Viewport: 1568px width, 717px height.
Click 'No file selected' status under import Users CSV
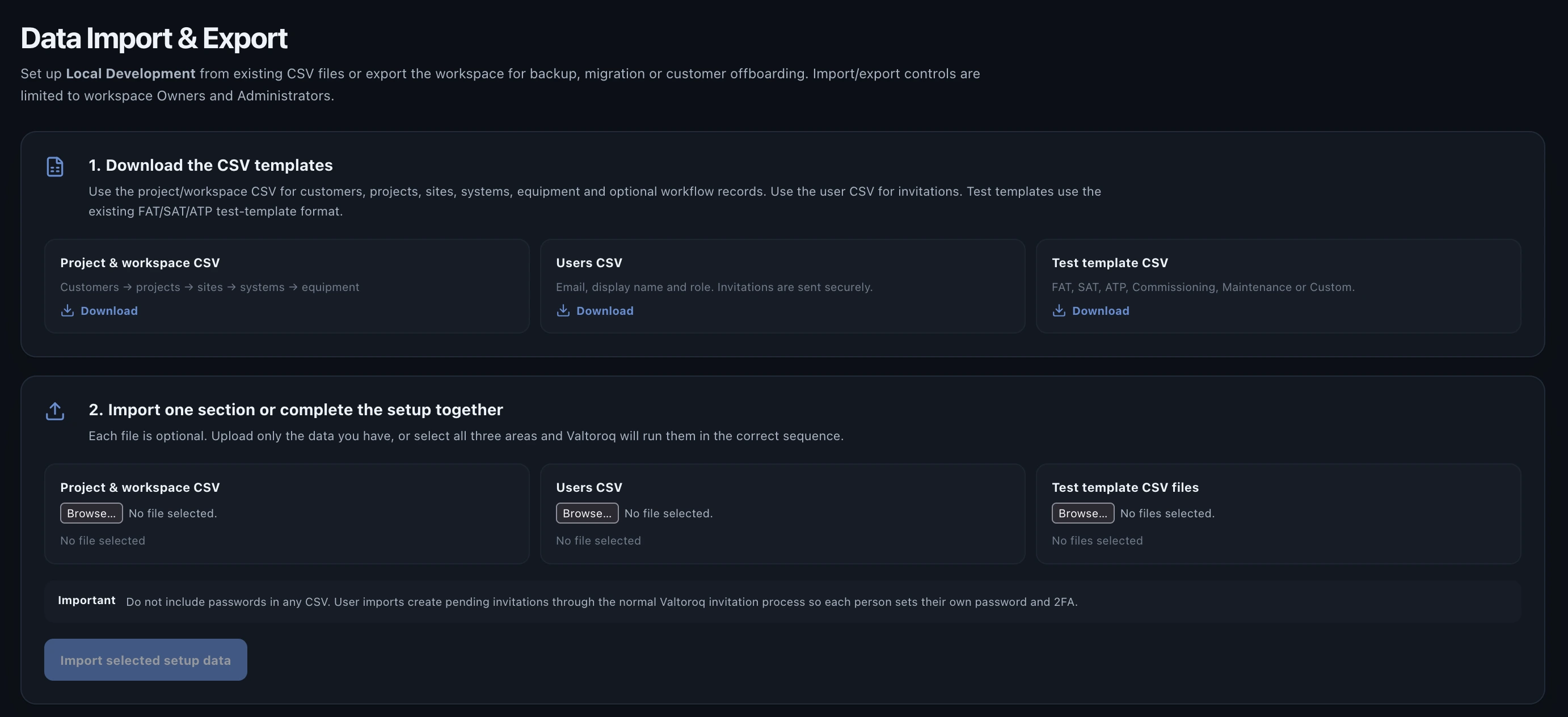coord(598,541)
